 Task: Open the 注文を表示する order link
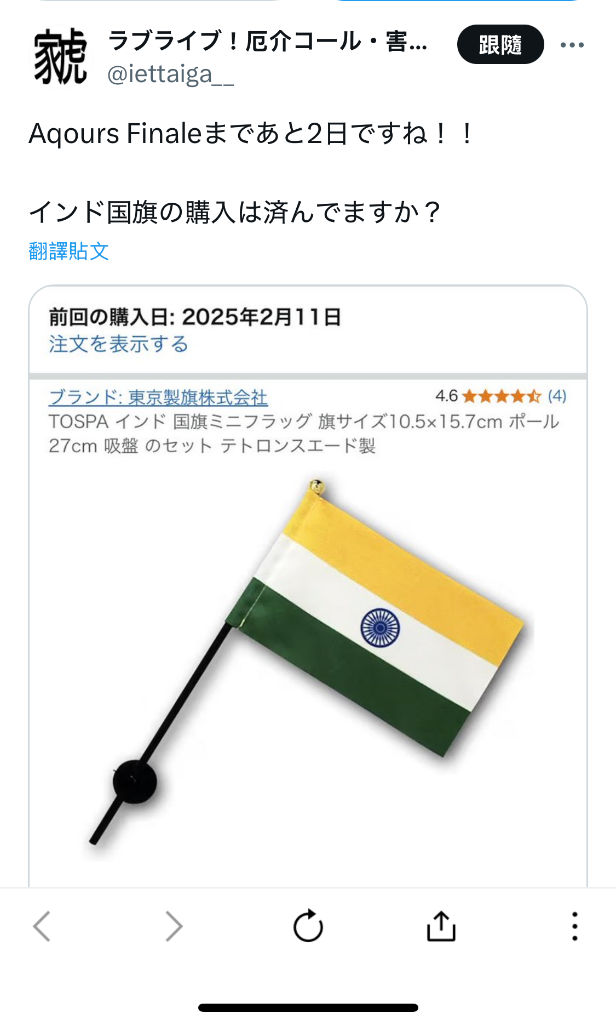118,344
